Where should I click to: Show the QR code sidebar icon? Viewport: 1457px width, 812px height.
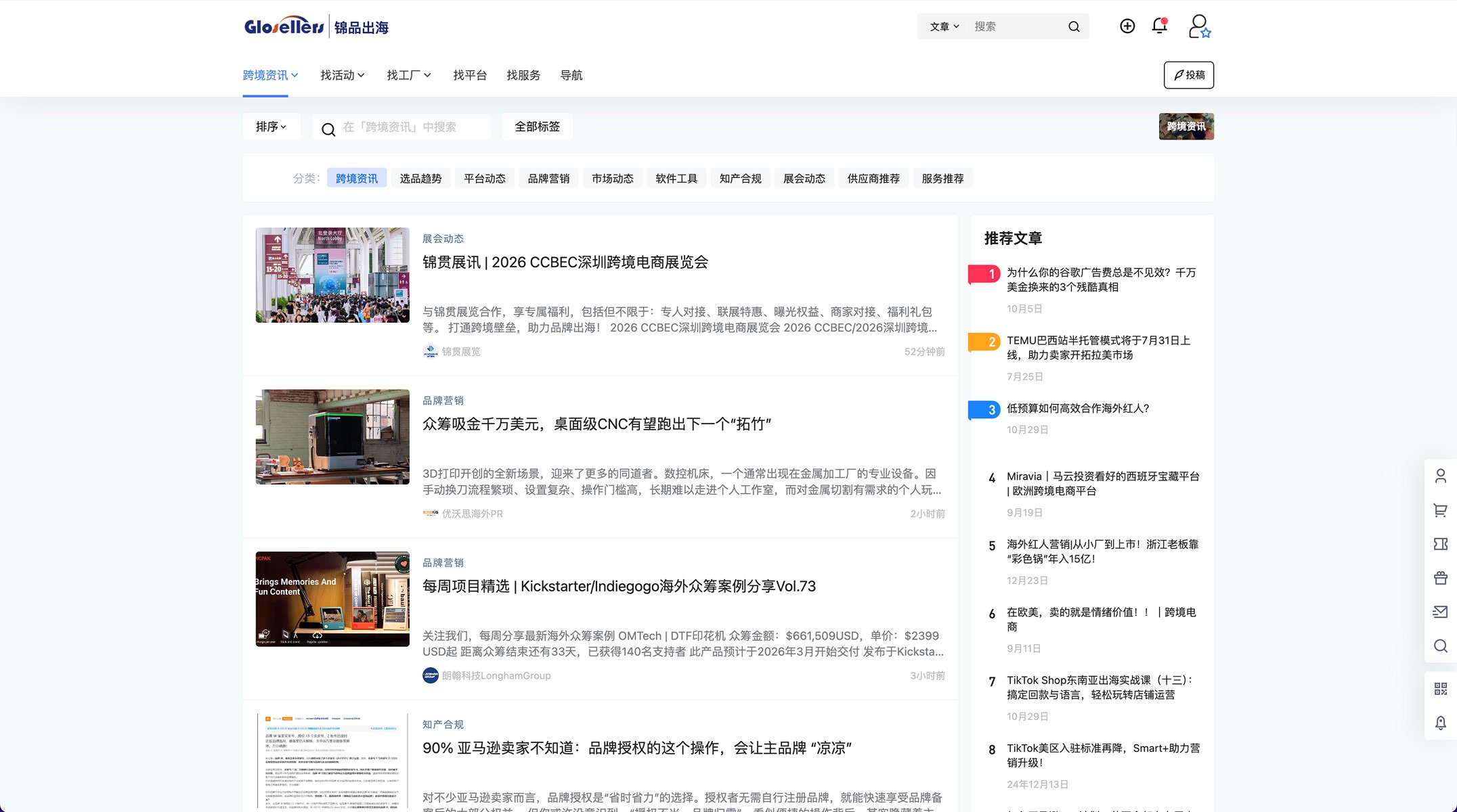tap(1441, 689)
